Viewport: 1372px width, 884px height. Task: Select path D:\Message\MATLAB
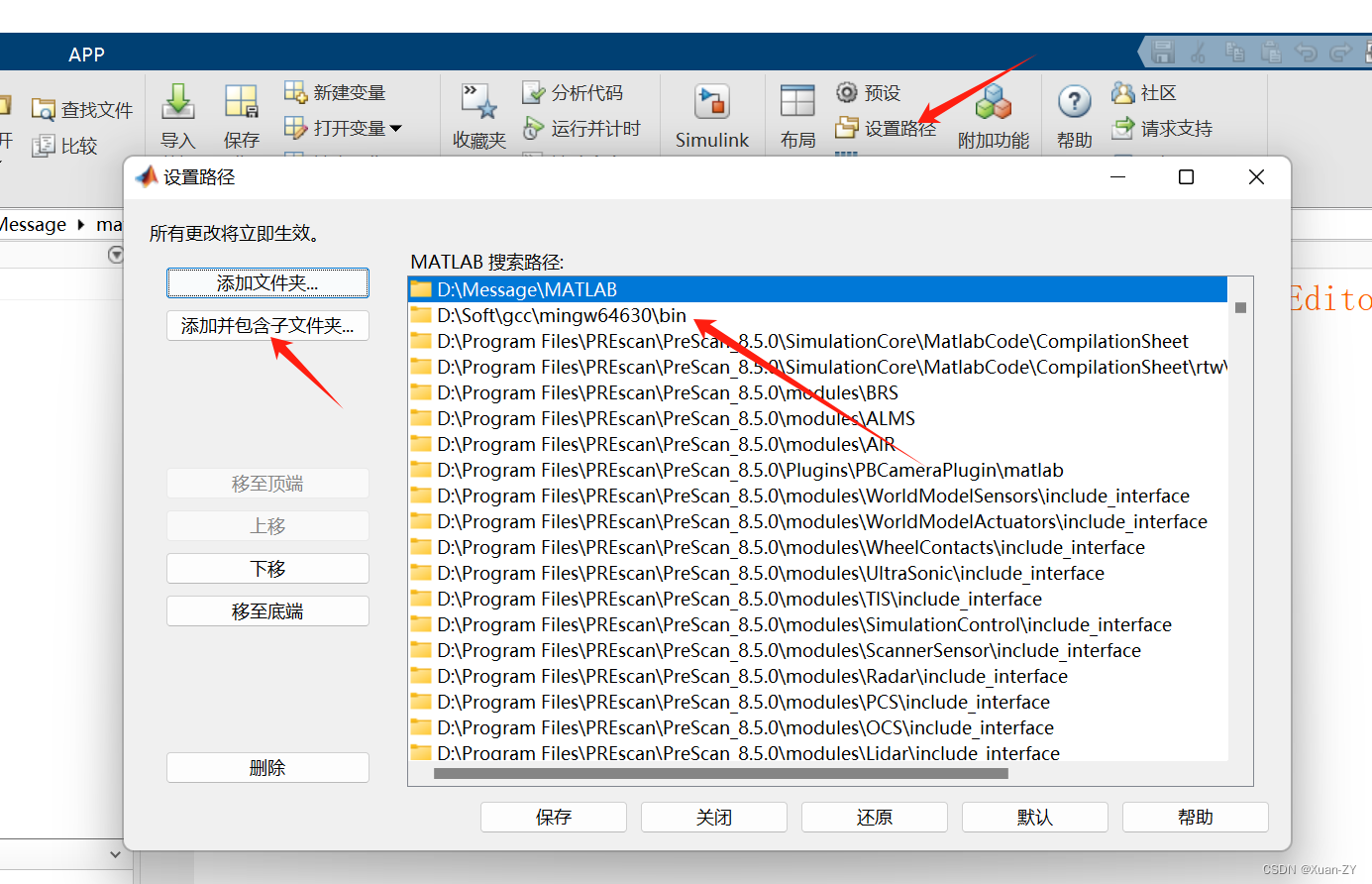click(818, 289)
